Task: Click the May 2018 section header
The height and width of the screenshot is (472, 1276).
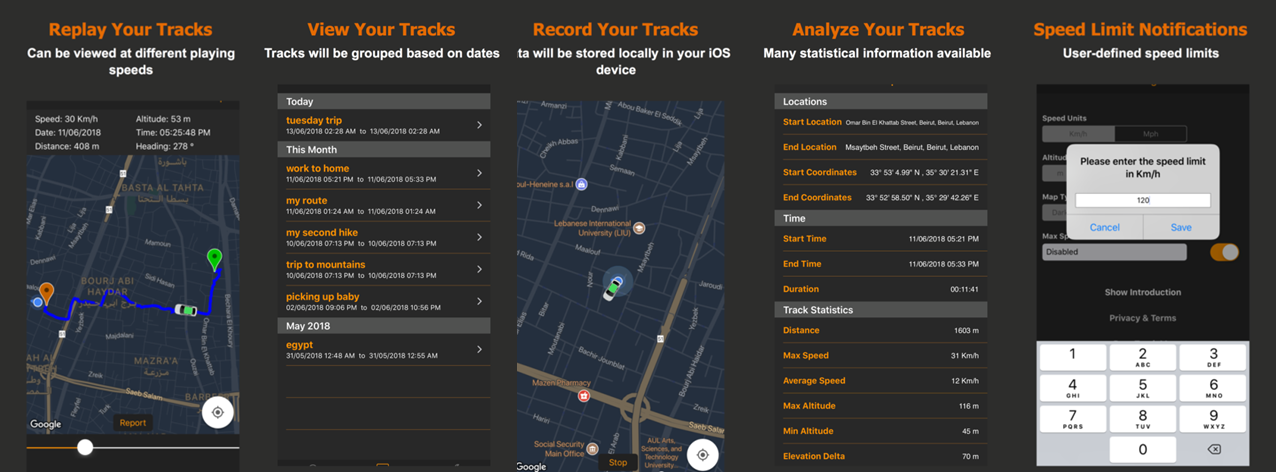Action: 384,325
